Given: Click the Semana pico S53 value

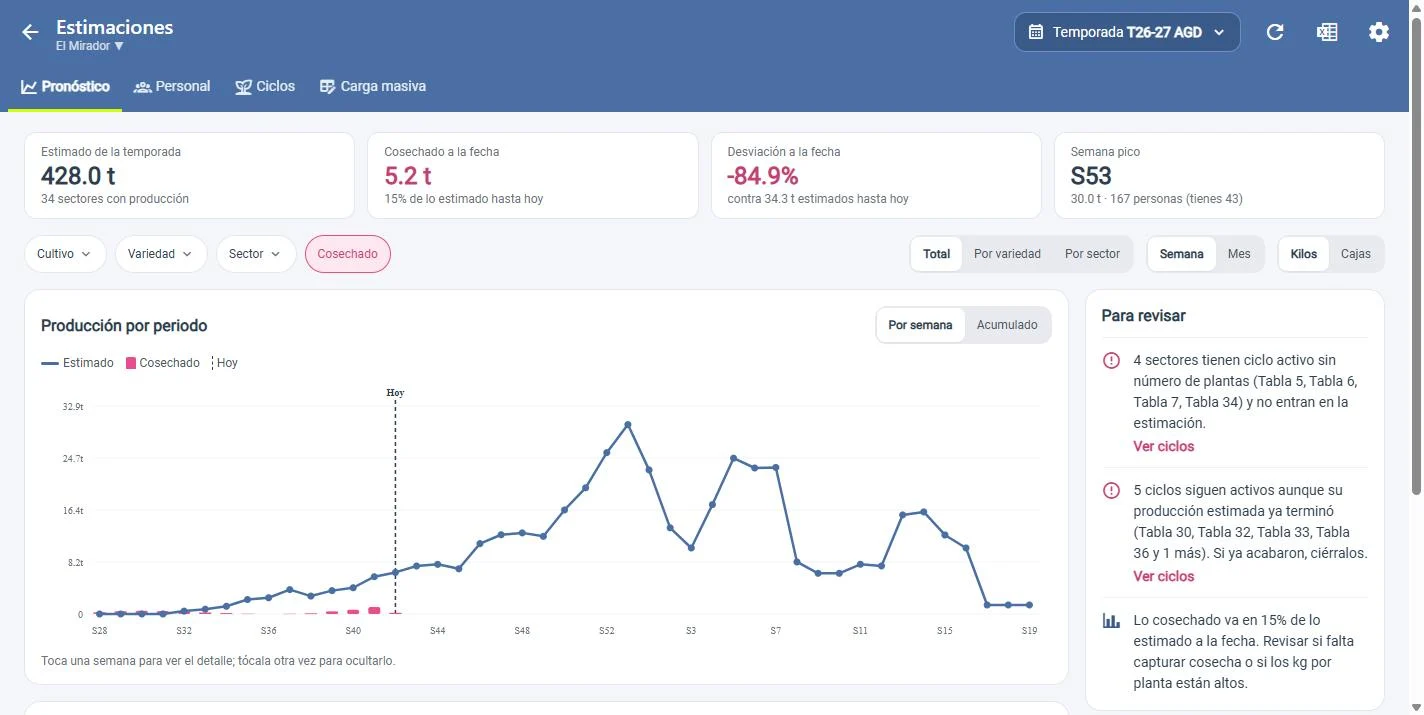Looking at the screenshot, I should 1091,176.
